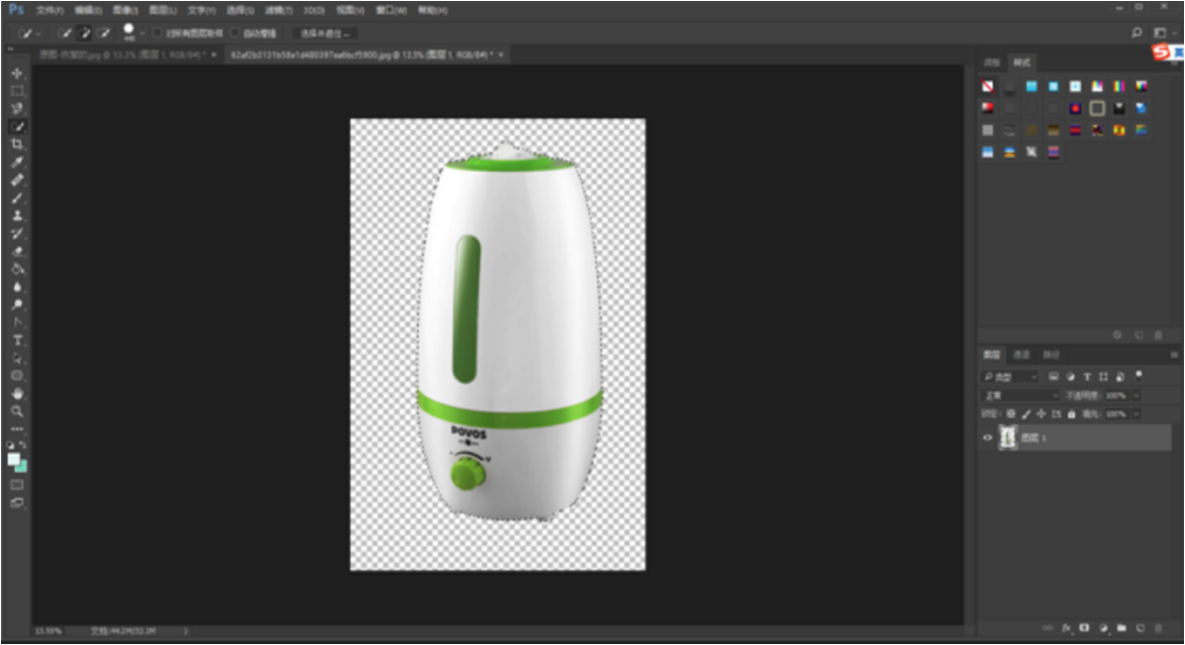Open the layer opacity dropdown arrow
Image resolution: width=1185 pixels, height=645 pixels.
1135,395
